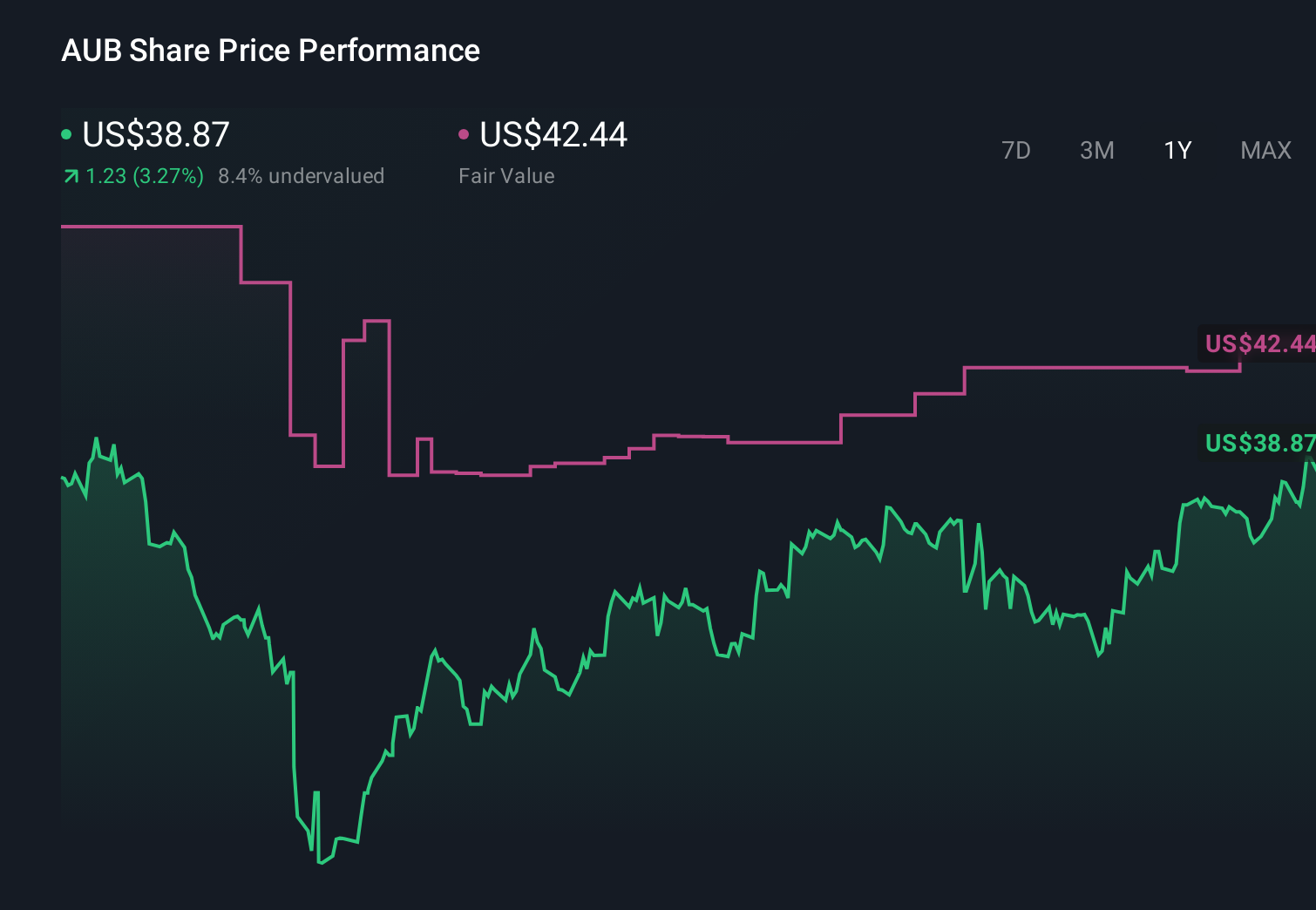The width and height of the screenshot is (1316, 910).
Task: Click the "Fair Value" label
Action: point(506,176)
